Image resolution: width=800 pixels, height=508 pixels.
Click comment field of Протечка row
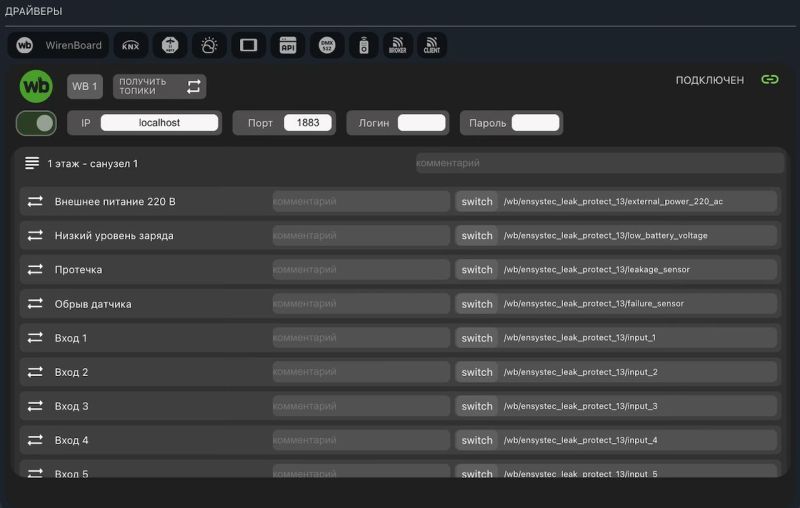coord(361,269)
